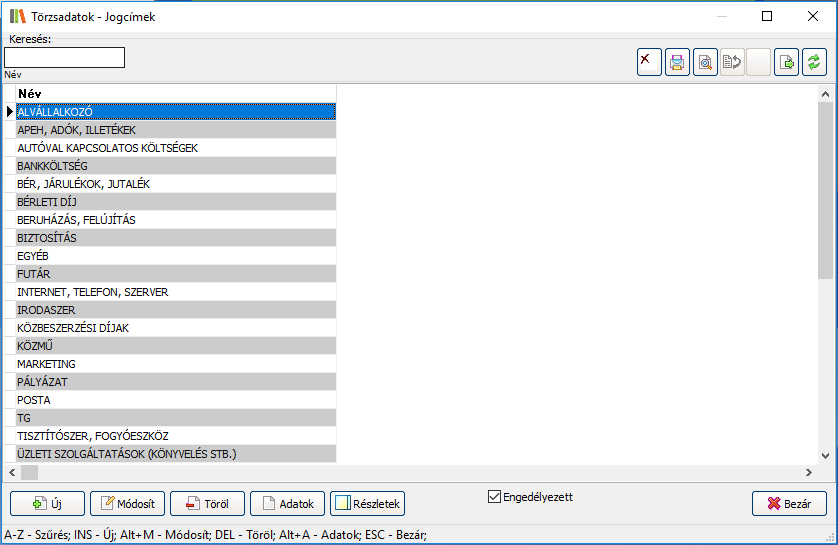
Task: Click the Módosít edit button
Action: tap(127, 504)
